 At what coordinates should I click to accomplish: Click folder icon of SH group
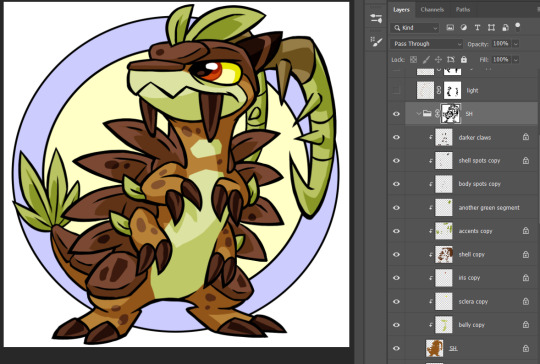coord(427,113)
